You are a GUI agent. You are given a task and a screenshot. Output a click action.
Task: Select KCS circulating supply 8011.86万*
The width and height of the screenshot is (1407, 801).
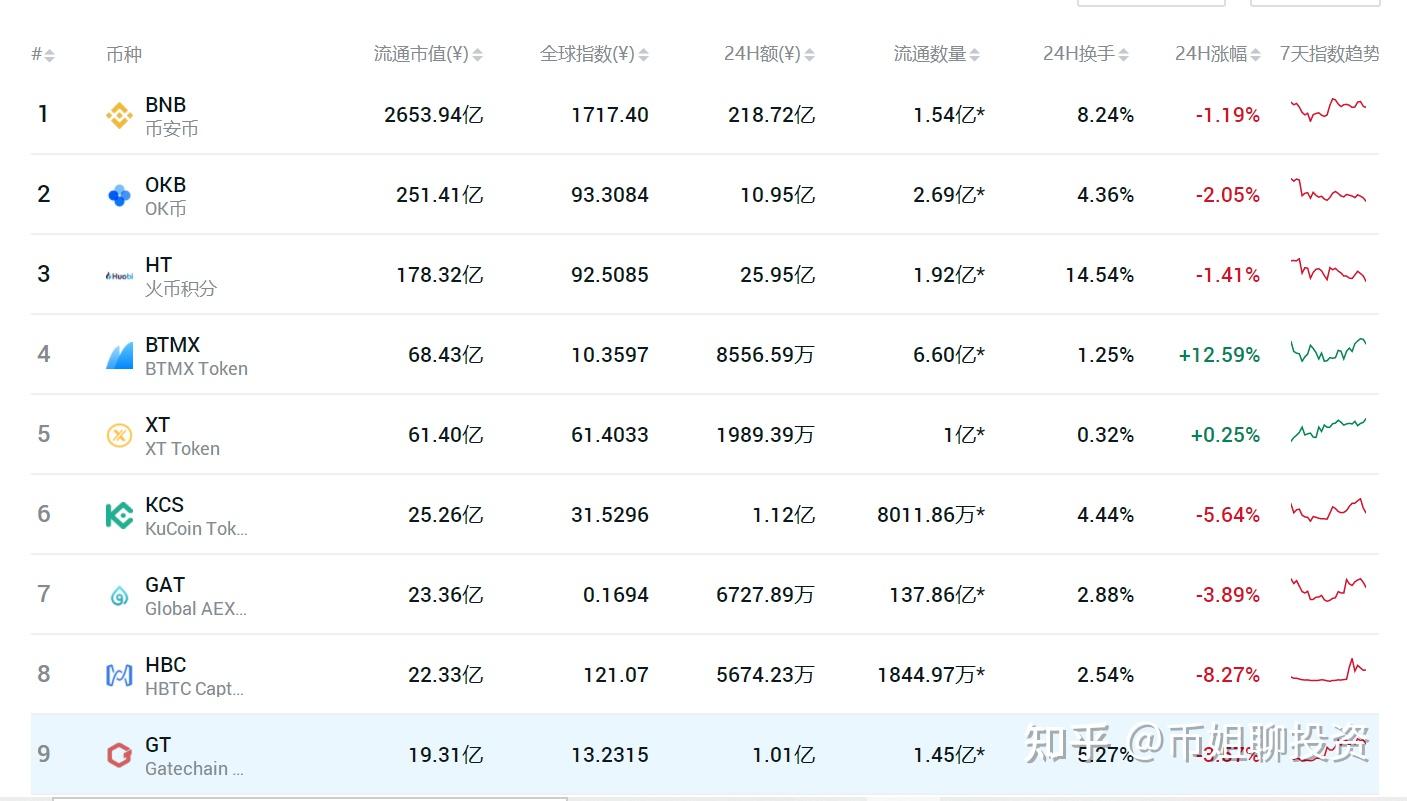point(931,515)
